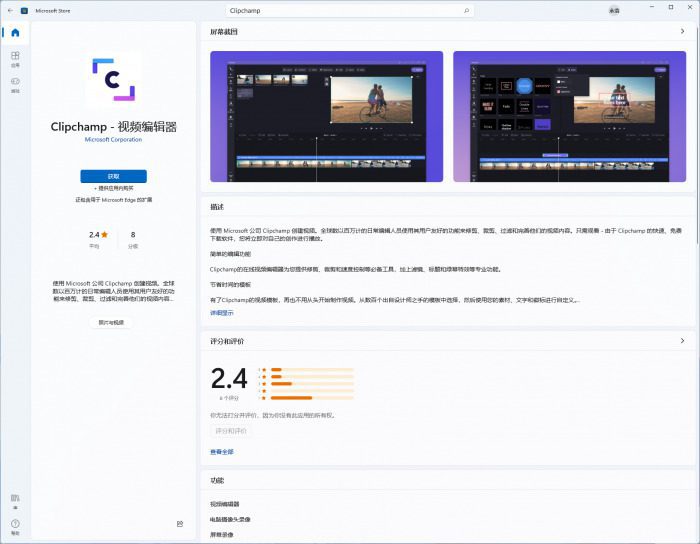Click the 查看全部 reviews link
This screenshot has width=700, height=544.
click(222, 452)
